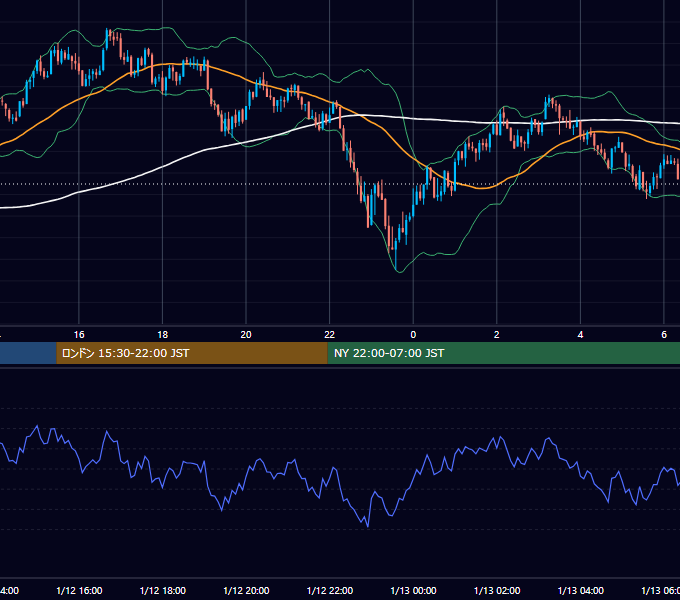Screen dimensions: 680x600
Task: Click the 1/13 02:00 label on the lower axis
Action: [497, 590]
